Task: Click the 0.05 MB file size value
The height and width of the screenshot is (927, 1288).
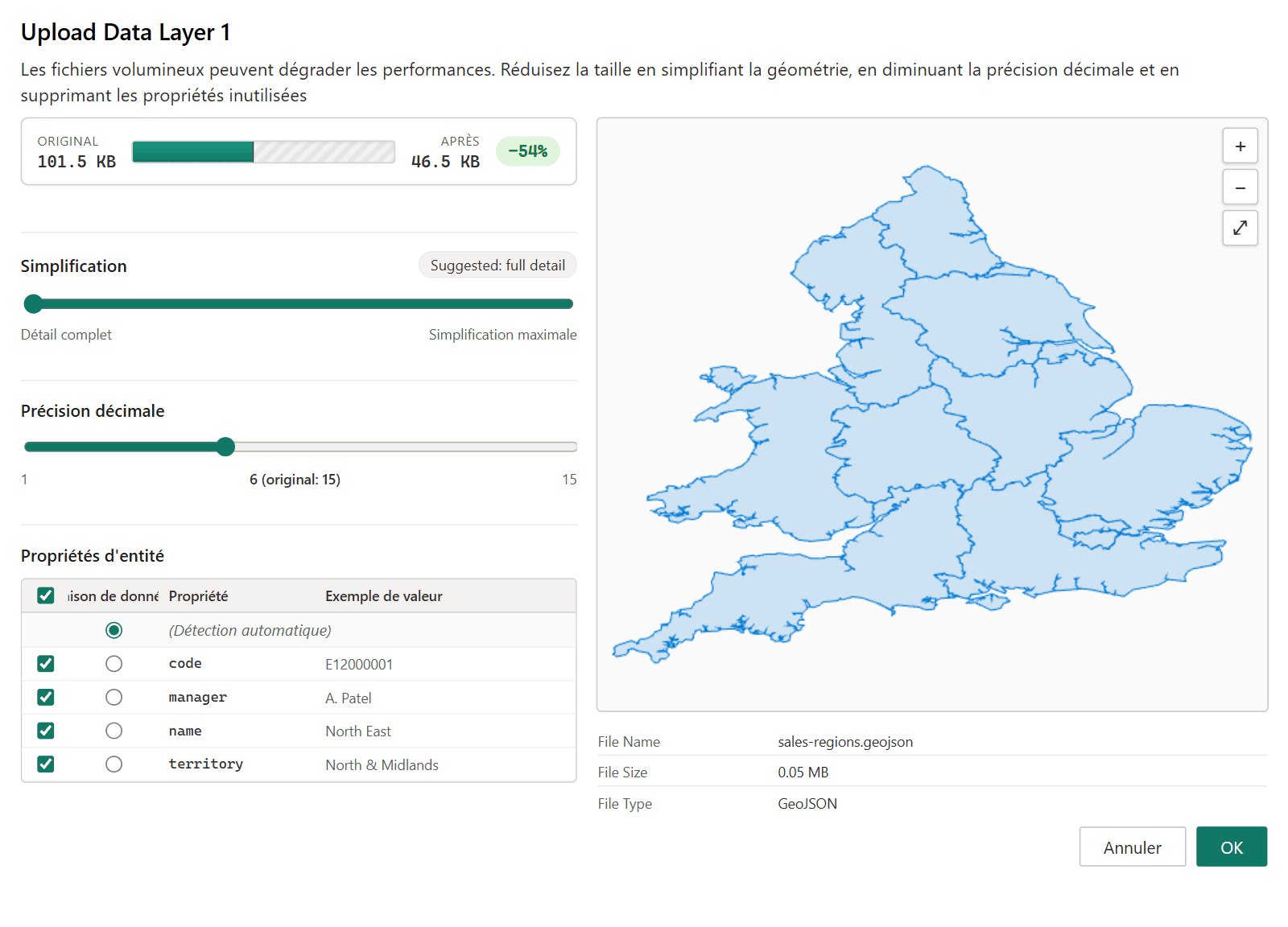Action: 803,772
